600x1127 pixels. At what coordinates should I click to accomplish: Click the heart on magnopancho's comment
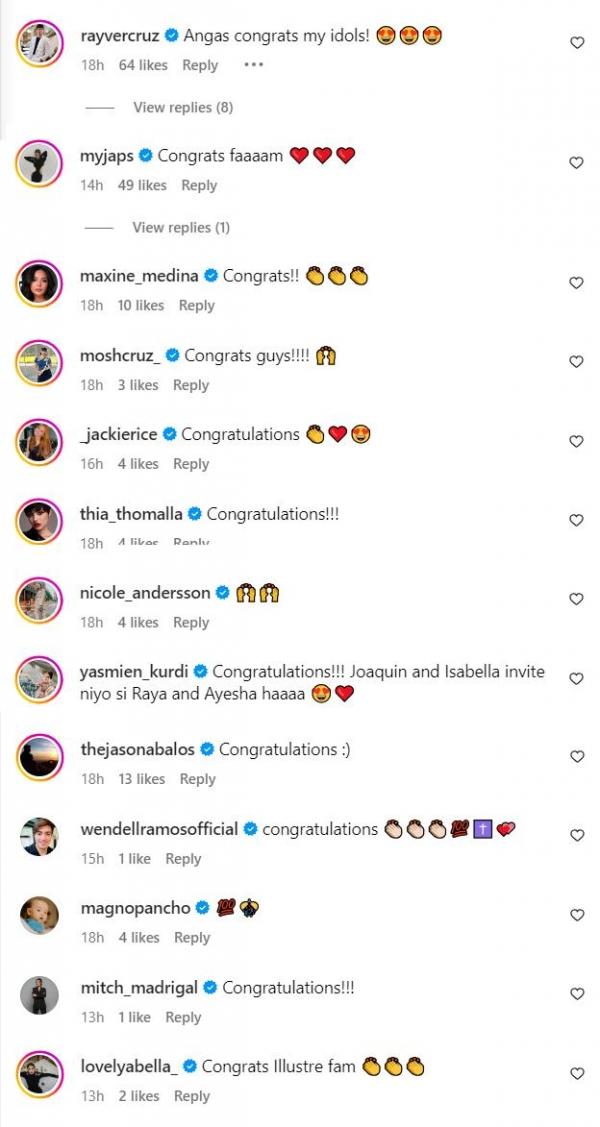[576, 915]
